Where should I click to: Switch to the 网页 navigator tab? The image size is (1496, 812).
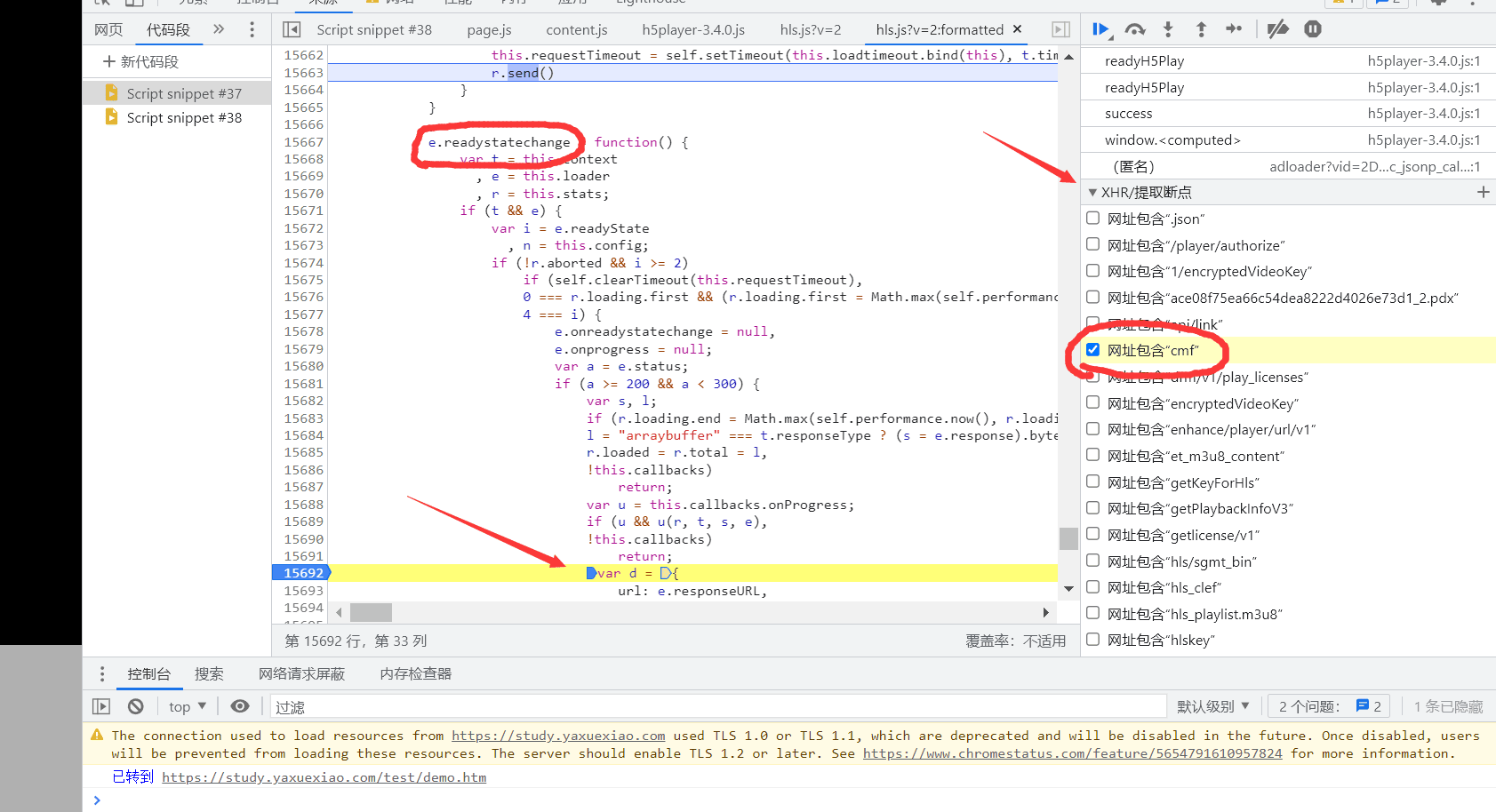point(108,29)
